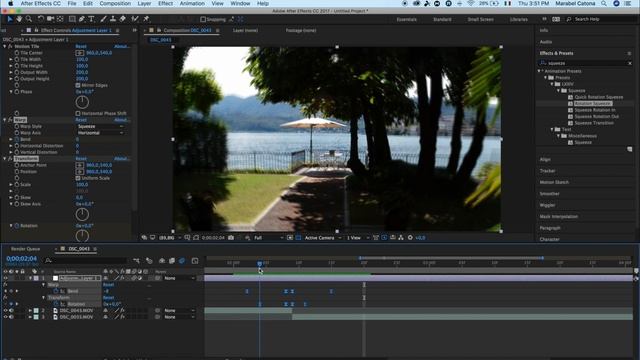Expand layer 2 DSC_0043.MOV twirl arrow
This screenshot has height=360, width=640.
coord(30,311)
